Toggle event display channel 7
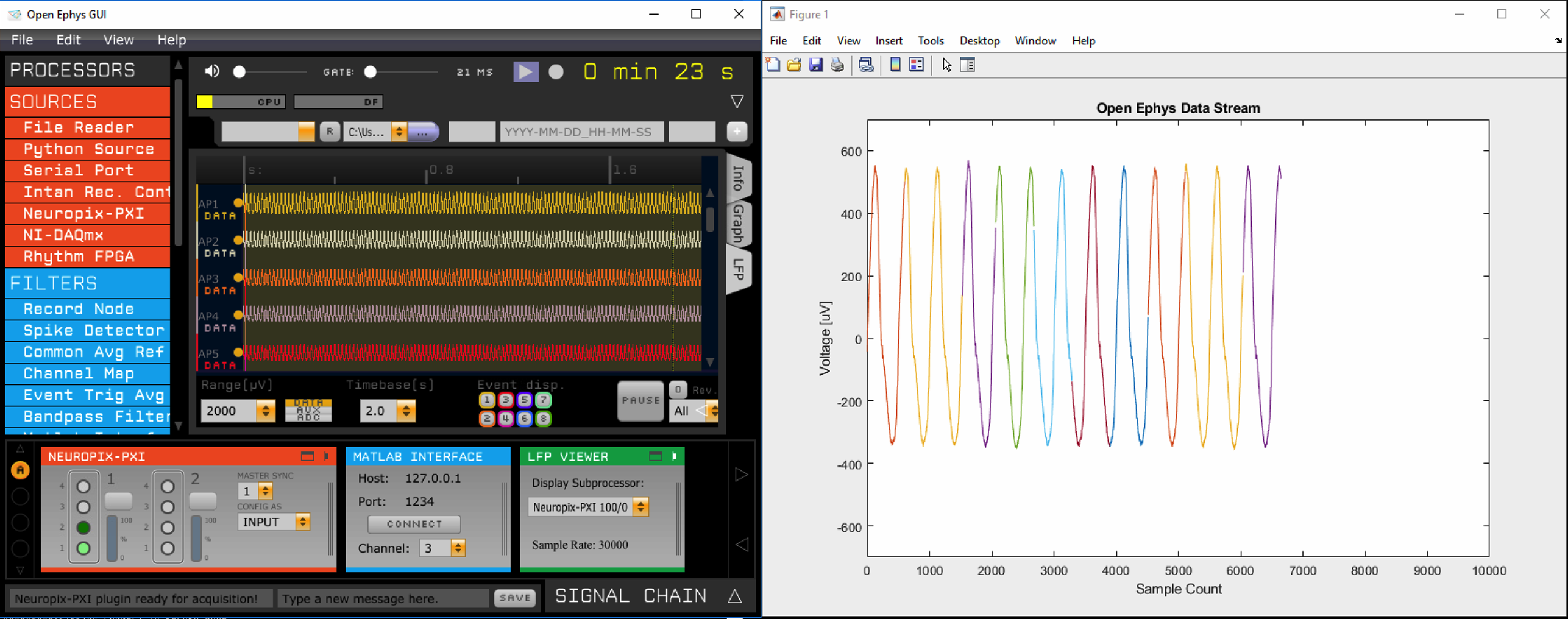The image size is (1568, 619). 543,400
